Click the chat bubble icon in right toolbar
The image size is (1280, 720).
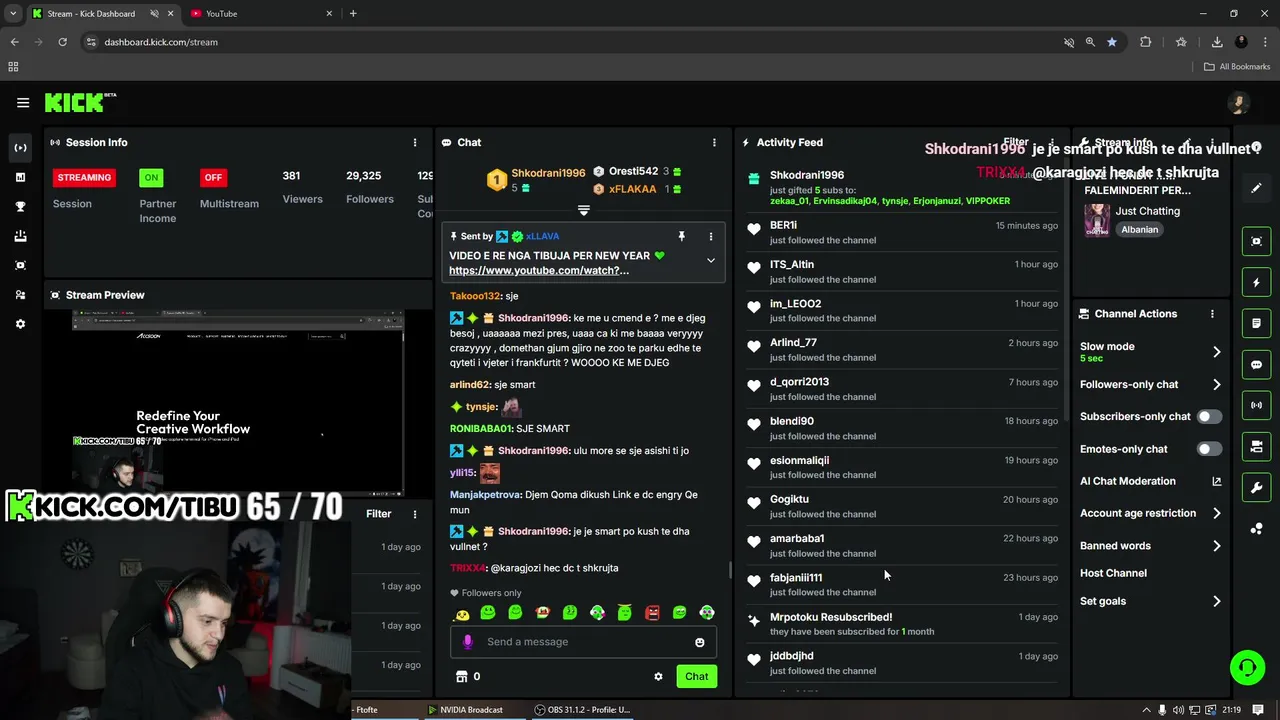coord(1257,365)
